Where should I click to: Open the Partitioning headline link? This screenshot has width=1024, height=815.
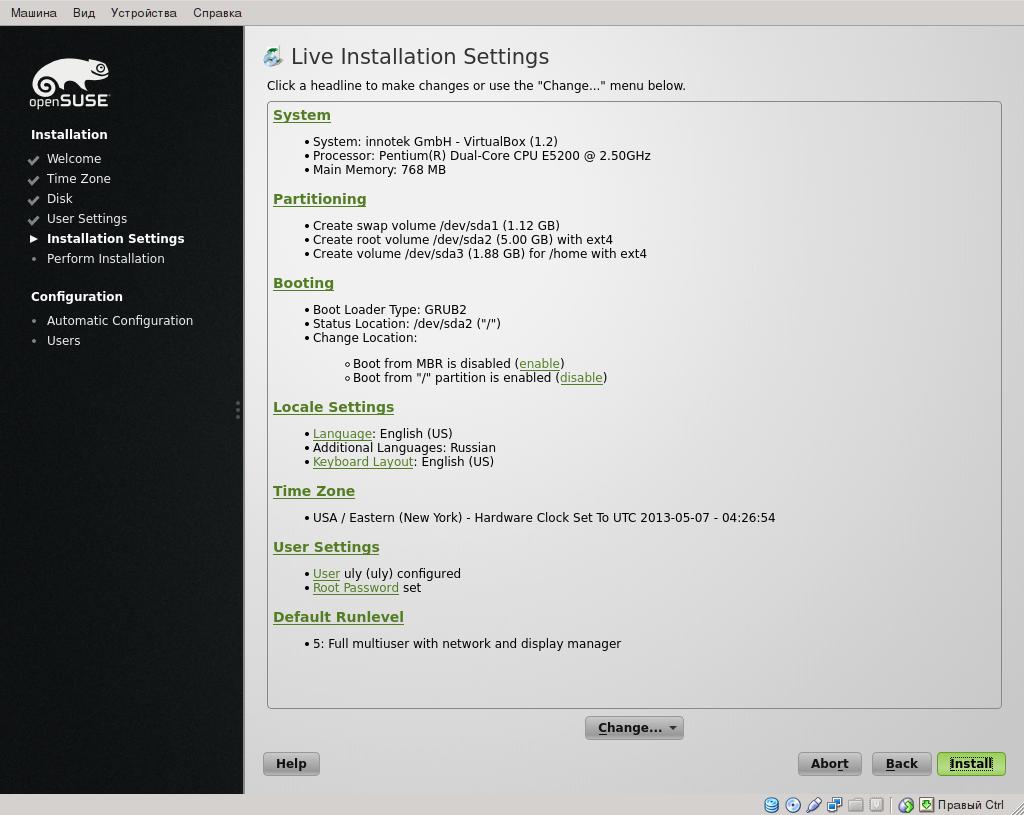pos(319,199)
